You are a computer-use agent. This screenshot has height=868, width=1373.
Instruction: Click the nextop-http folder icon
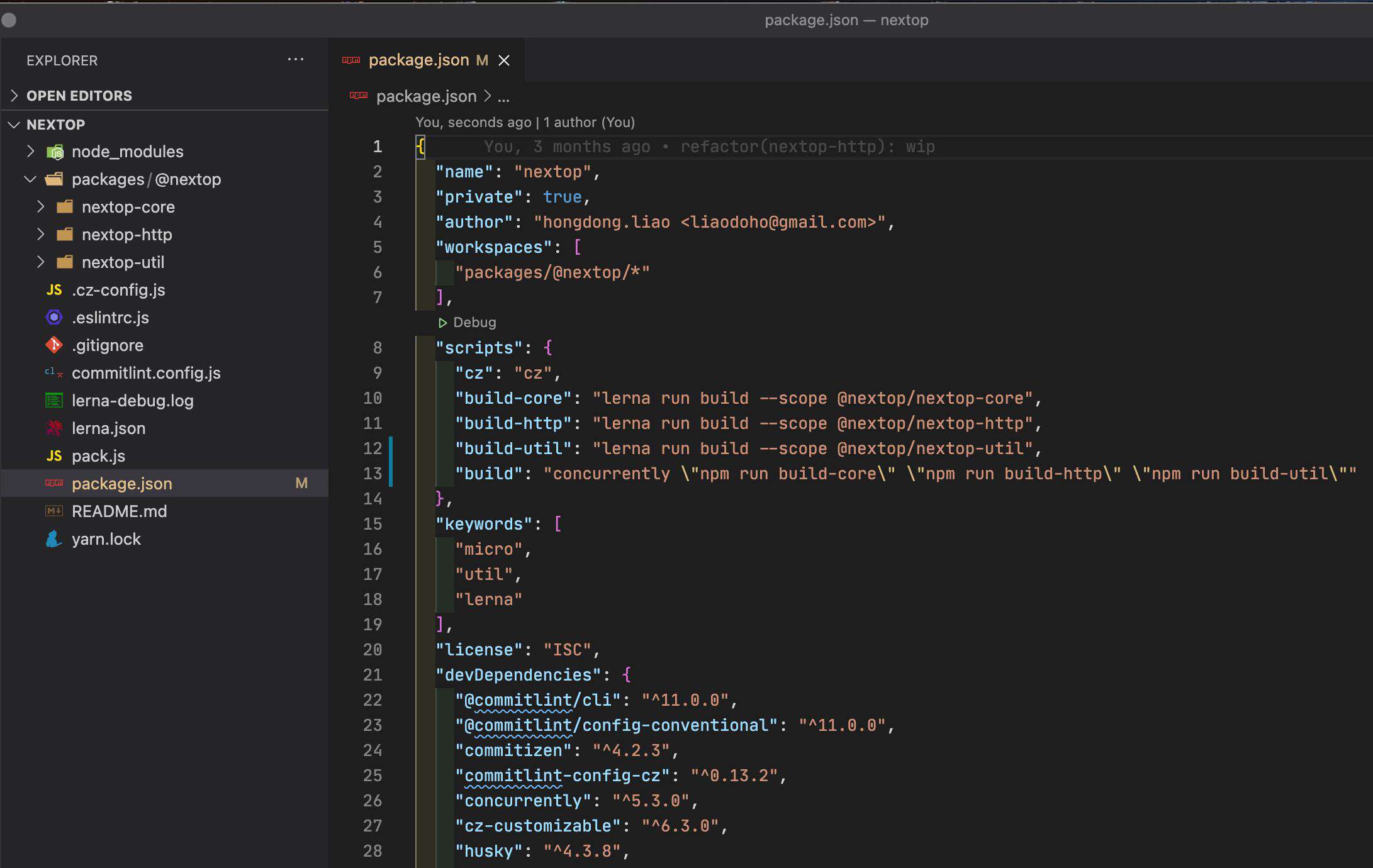(x=65, y=235)
